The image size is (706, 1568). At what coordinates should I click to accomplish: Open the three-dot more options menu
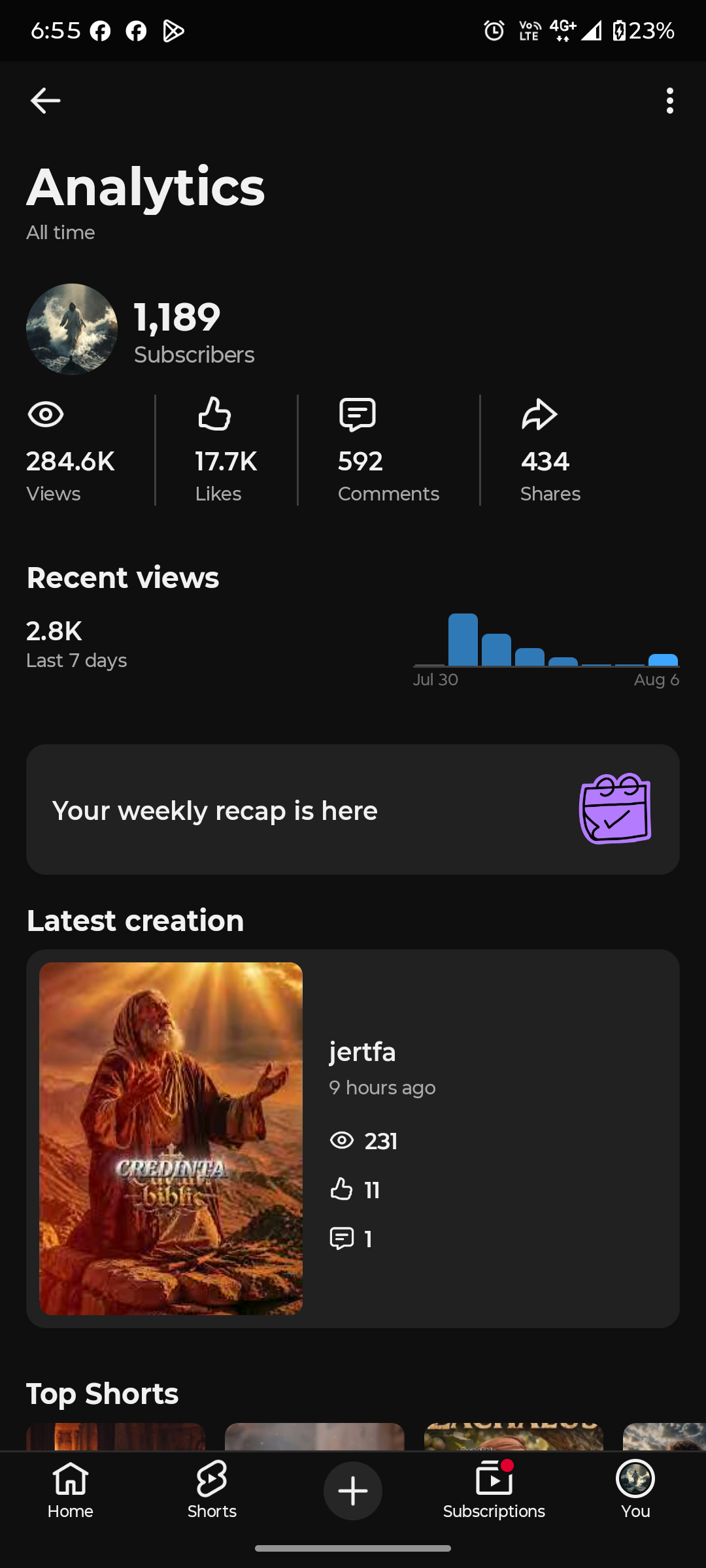669,101
